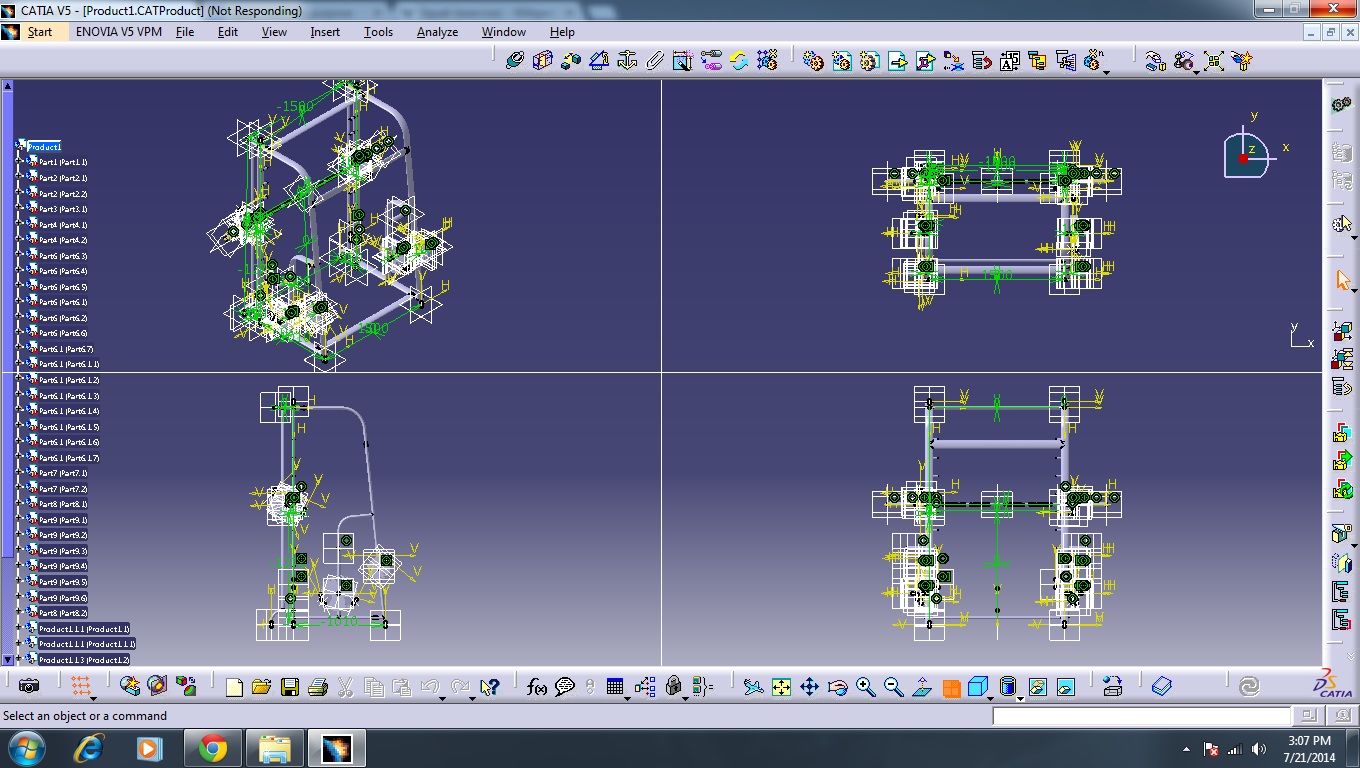Insert a new Component with the gear icon
1360x768 pixels.
click(x=813, y=61)
